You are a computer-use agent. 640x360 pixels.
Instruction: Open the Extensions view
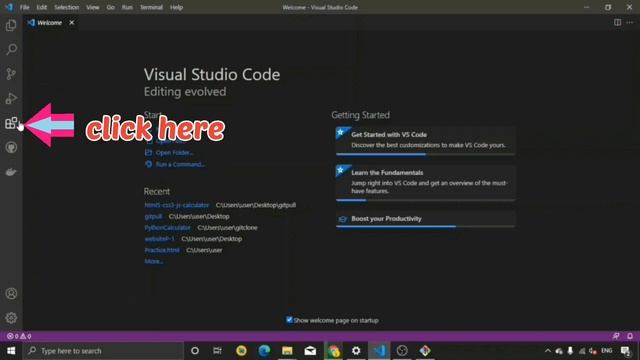[11, 123]
